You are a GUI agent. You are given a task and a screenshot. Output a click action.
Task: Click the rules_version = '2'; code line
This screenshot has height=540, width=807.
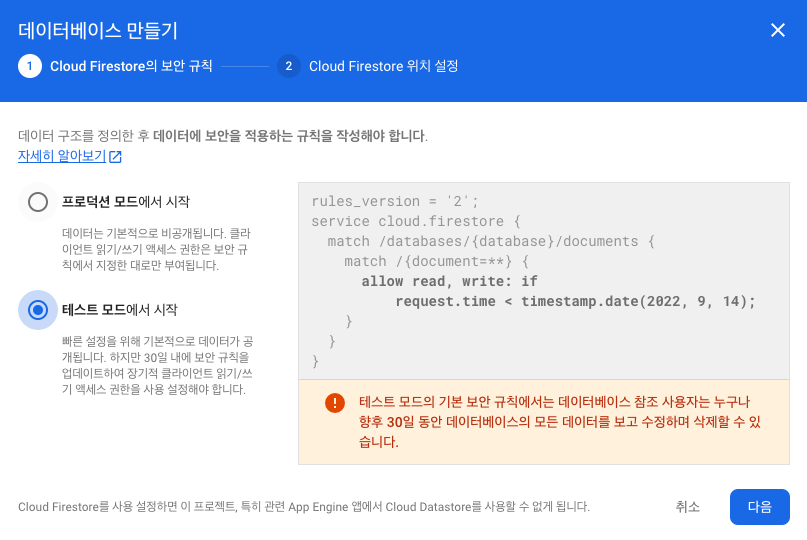click(395, 201)
